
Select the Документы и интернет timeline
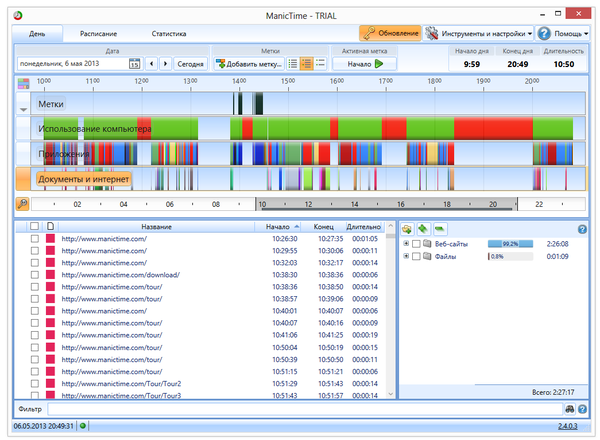point(83,179)
